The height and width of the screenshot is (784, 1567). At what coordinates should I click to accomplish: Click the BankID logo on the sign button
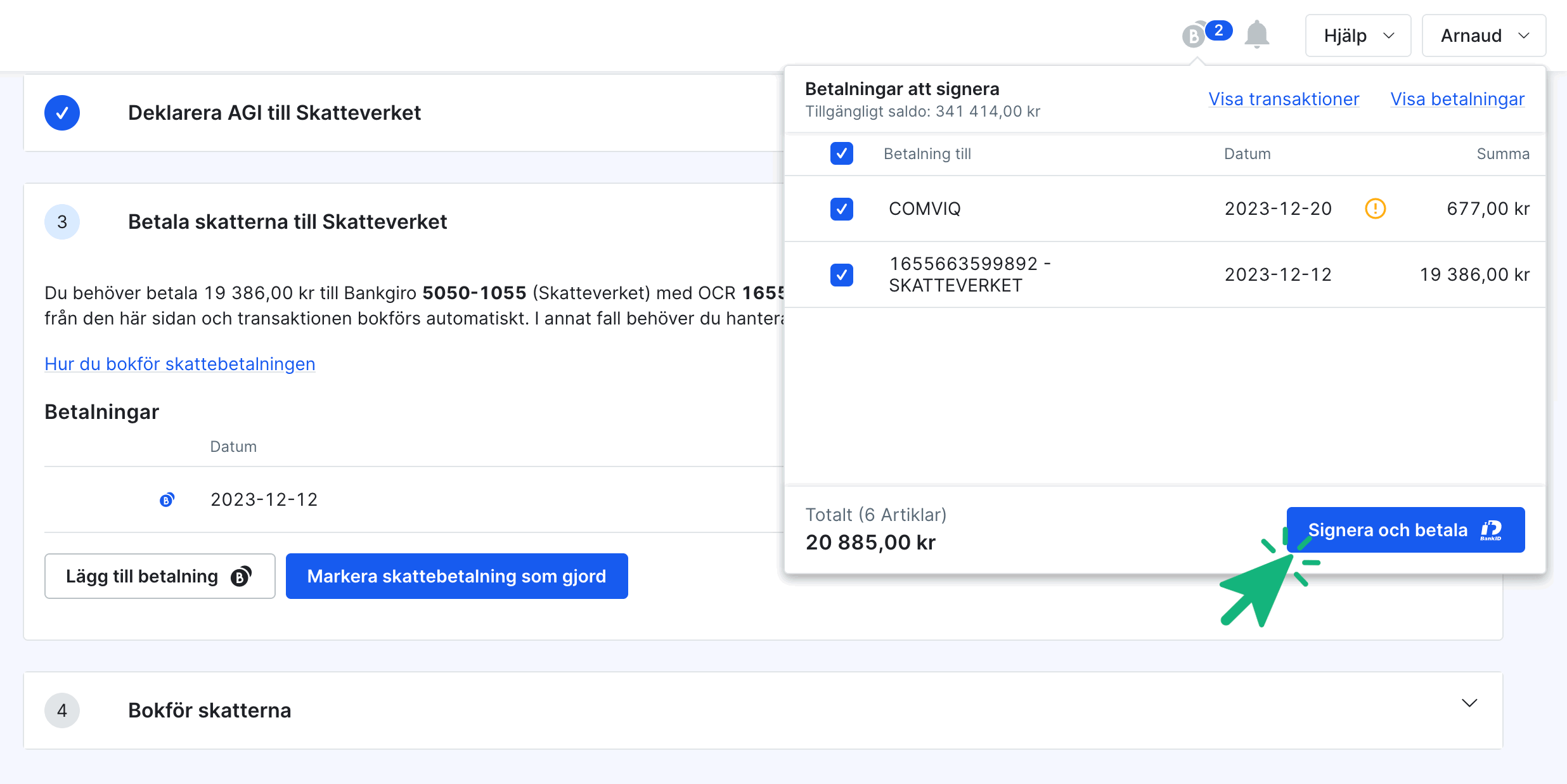click(1491, 530)
